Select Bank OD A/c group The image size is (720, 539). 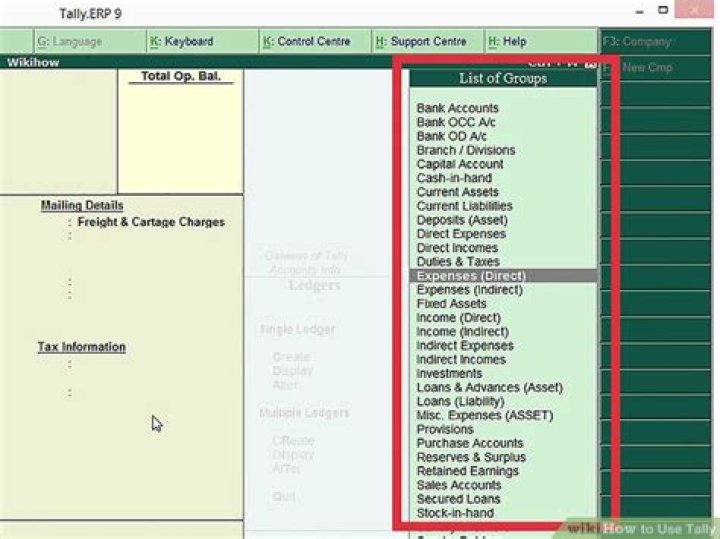point(451,136)
